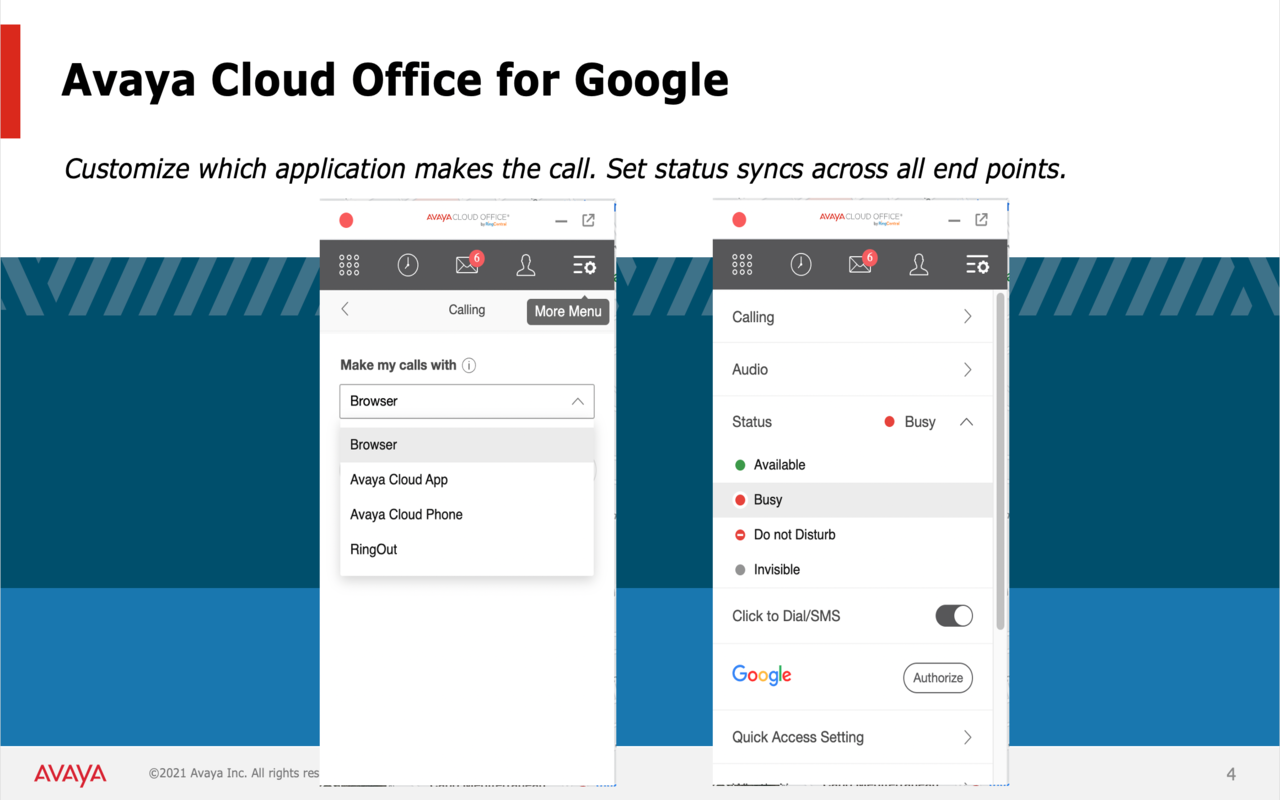
Task: Choose RingOut from the dropdown list
Action: 467,550
